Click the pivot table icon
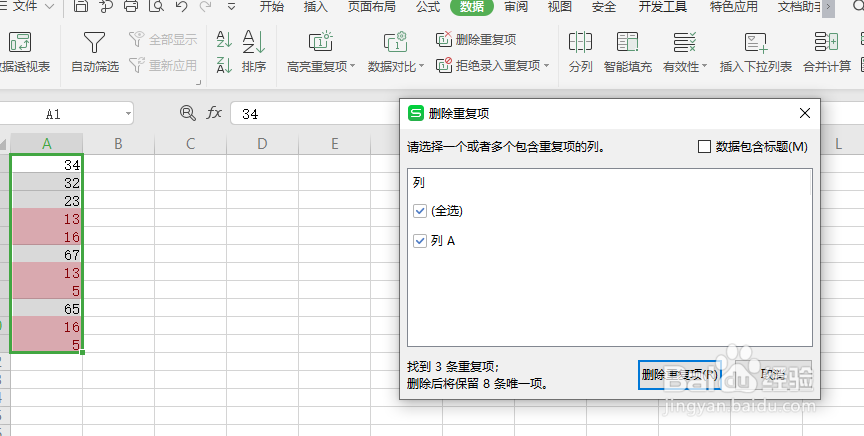This screenshot has height=436, width=864. tap(20, 42)
